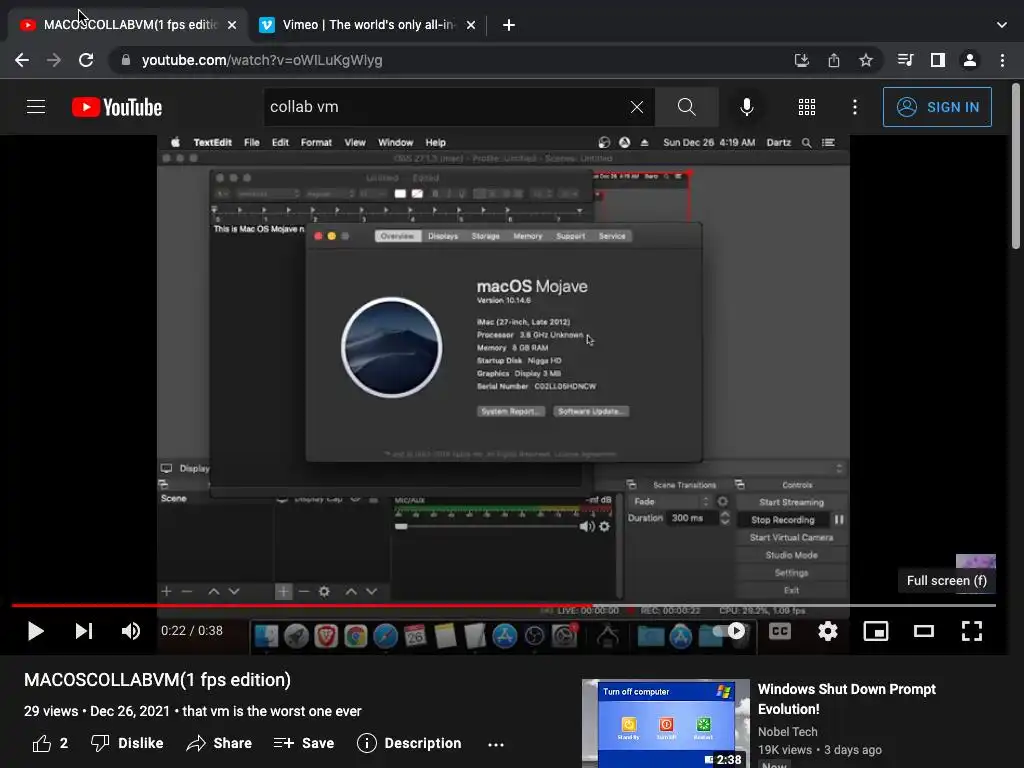Close the MACOSCOLLABVM tab
This screenshot has width=1024, height=768.
tap(232, 25)
